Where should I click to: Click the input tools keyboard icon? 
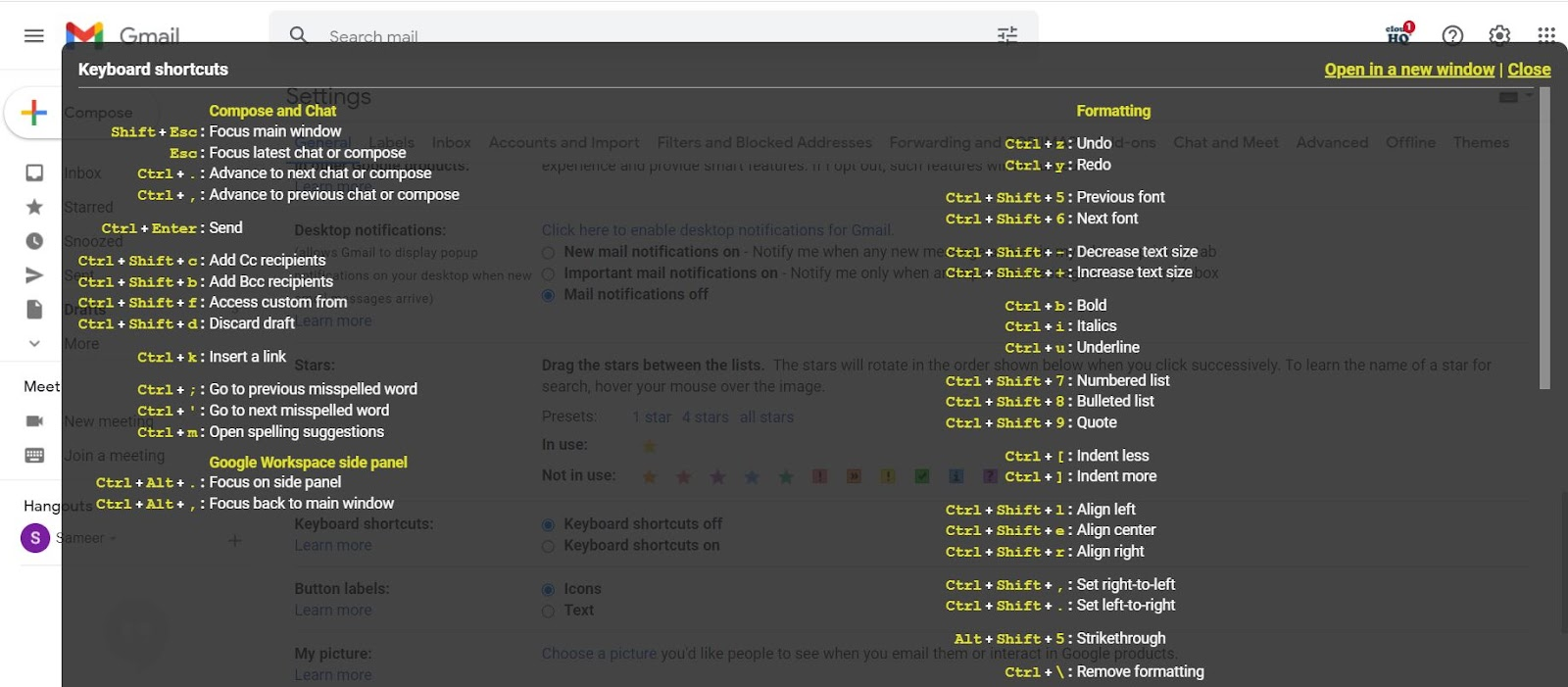click(x=1509, y=97)
